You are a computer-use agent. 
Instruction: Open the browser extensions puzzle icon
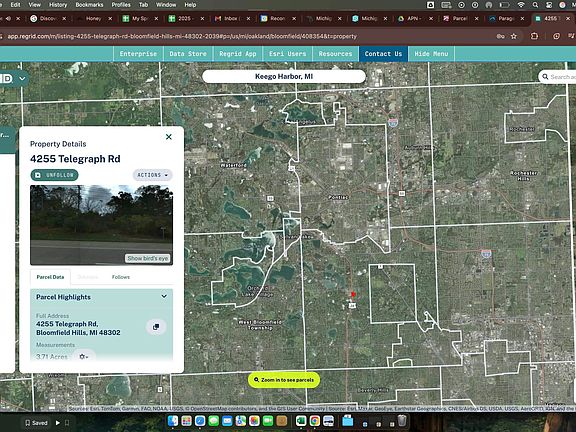(x=534, y=36)
